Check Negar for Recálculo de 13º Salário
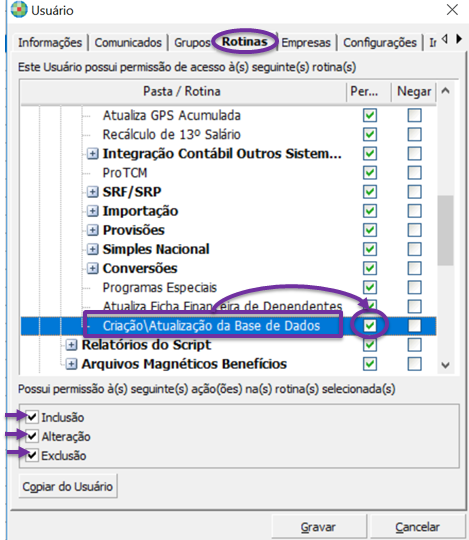This screenshot has height=540, width=469. pos(415,134)
